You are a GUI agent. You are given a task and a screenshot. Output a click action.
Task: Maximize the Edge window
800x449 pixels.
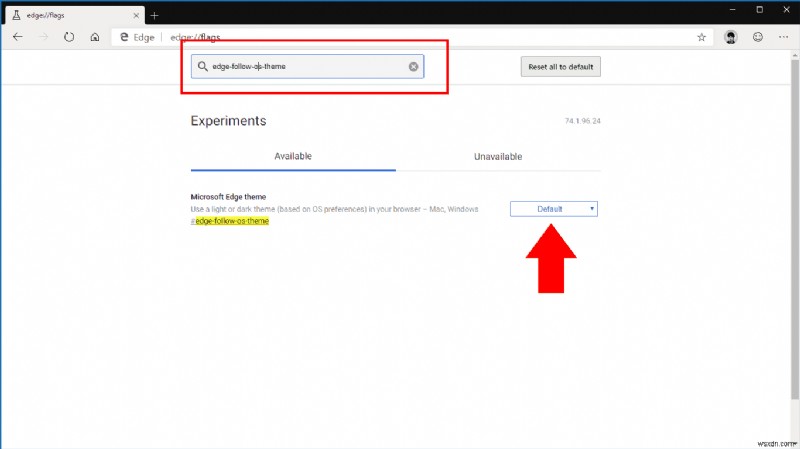click(x=760, y=9)
